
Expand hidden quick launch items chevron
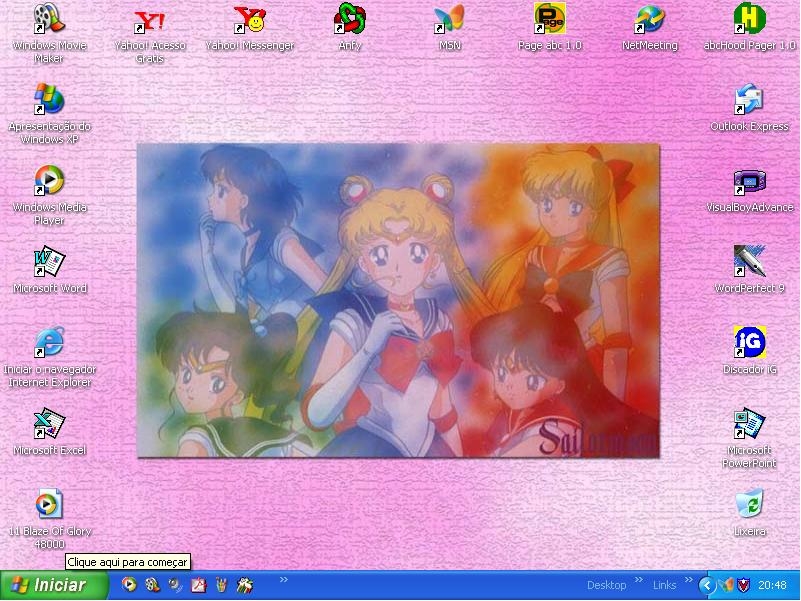(x=284, y=579)
